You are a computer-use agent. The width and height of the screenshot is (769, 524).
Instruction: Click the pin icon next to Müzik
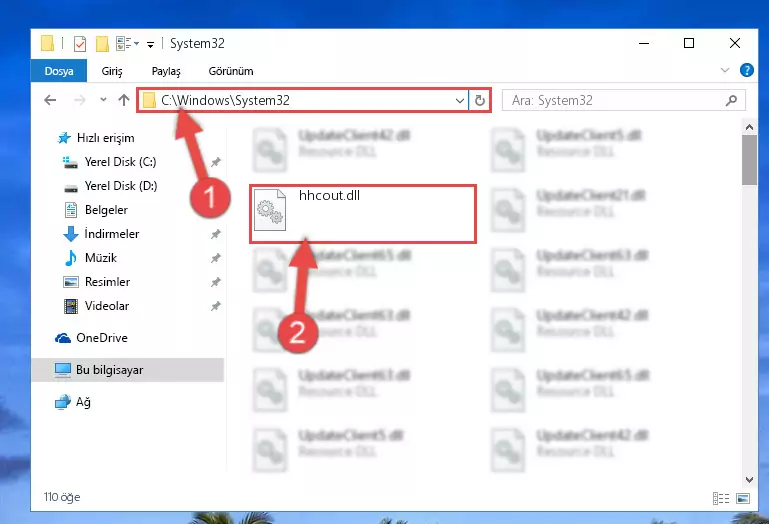(x=215, y=258)
